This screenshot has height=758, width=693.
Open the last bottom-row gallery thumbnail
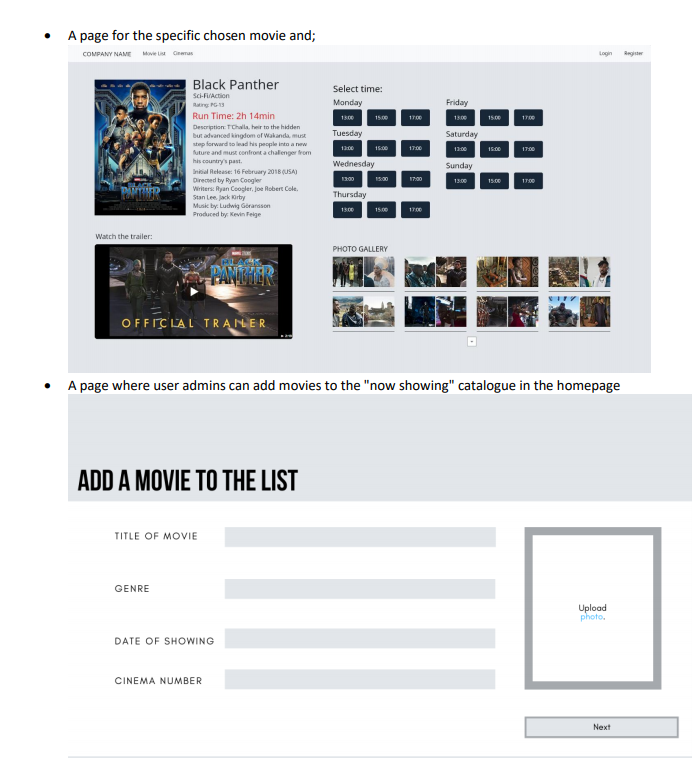pyautogui.click(x=579, y=312)
